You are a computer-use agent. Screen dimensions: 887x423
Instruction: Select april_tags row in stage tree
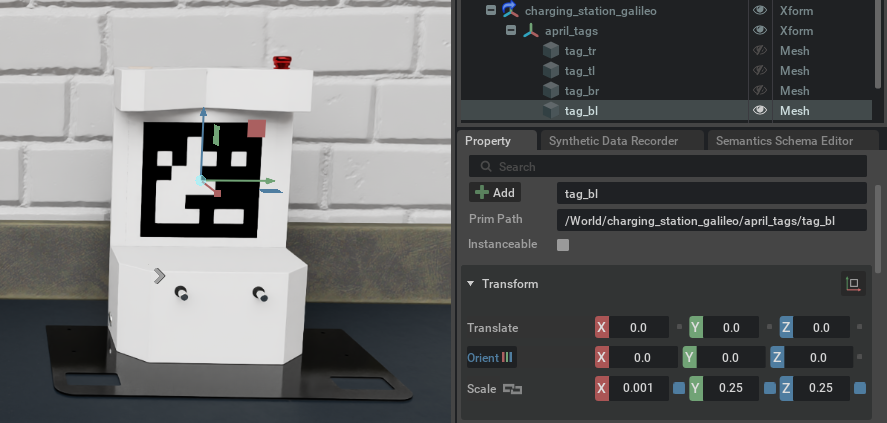666,31
